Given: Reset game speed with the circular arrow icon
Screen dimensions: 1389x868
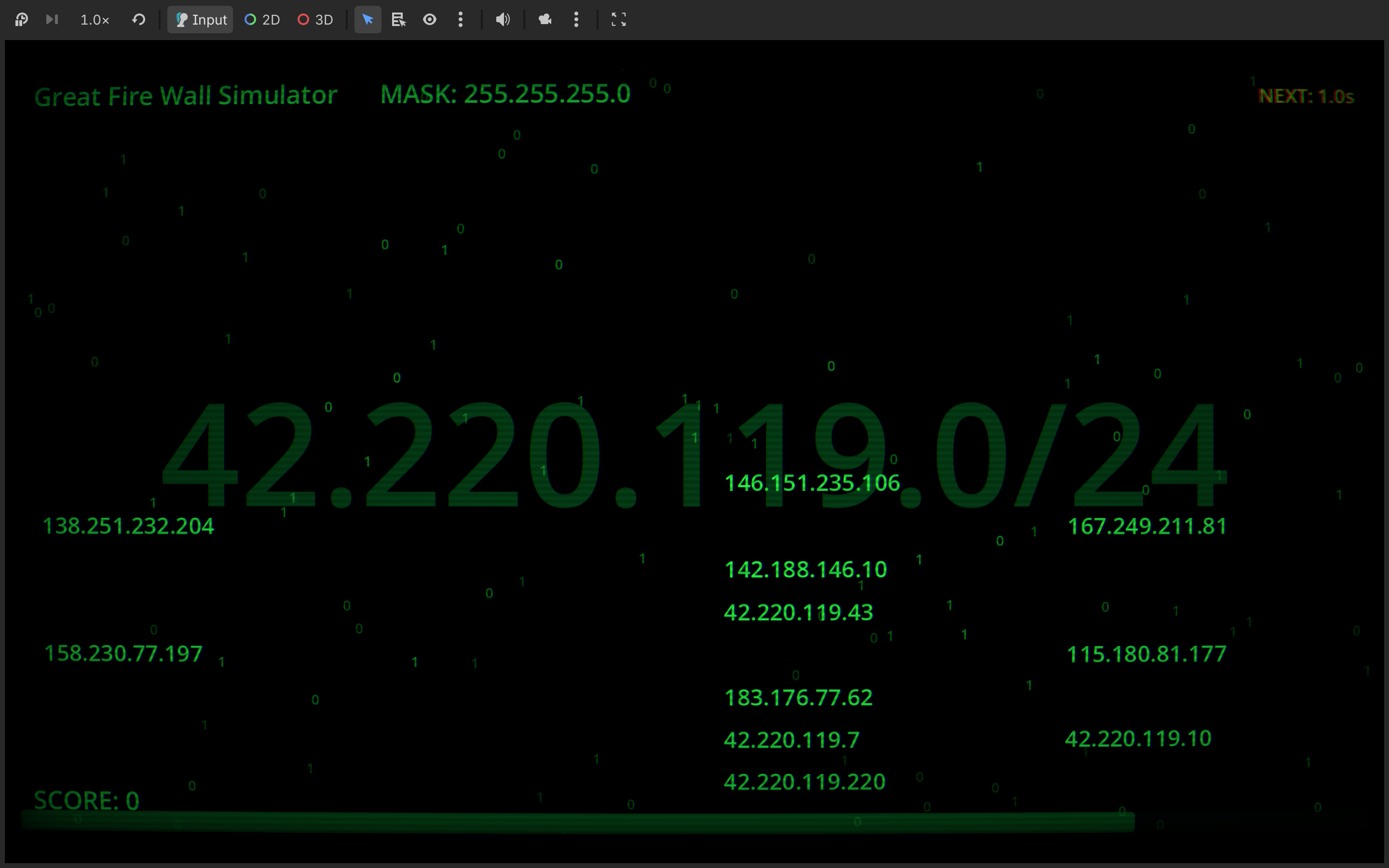Looking at the screenshot, I should (138, 19).
